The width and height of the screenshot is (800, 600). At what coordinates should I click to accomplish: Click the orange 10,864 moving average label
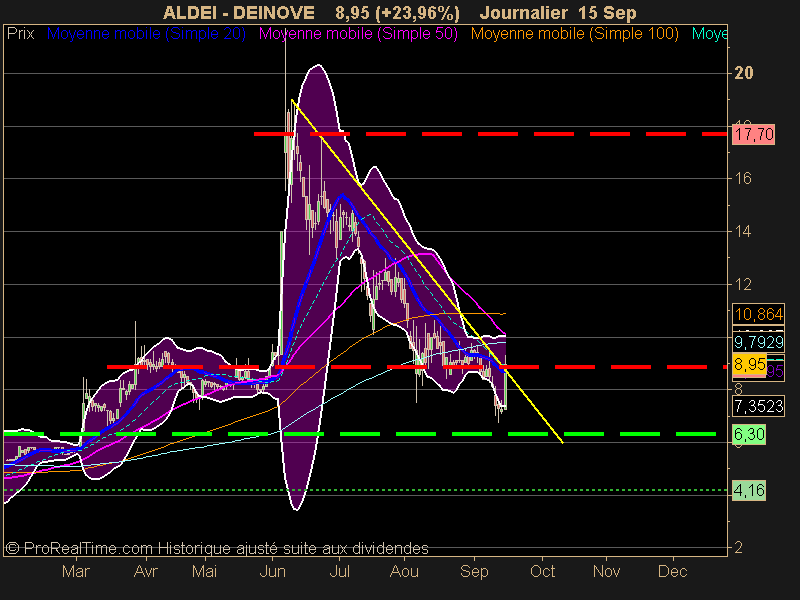pyautogui.click(x=759, y=314)
